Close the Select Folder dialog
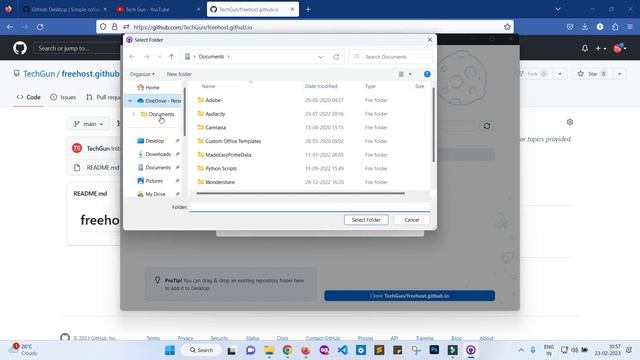This screenshot has width=640, height=360. (x=430, y=40)
